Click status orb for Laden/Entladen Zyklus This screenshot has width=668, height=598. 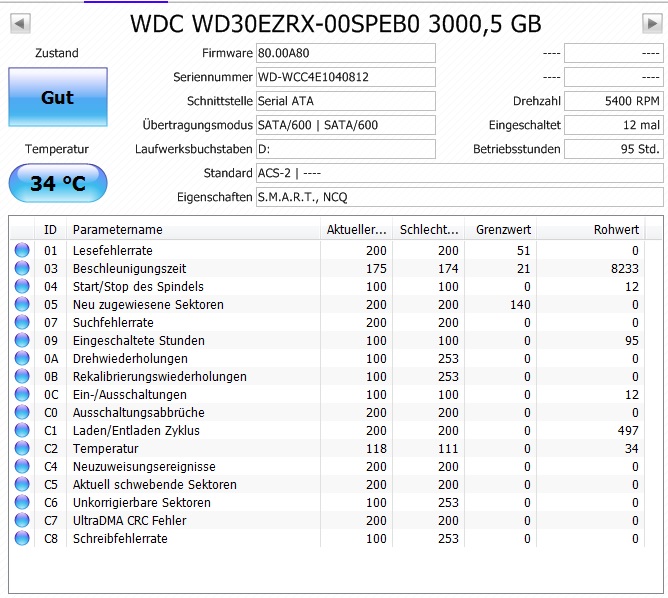[x=22, y=430]
